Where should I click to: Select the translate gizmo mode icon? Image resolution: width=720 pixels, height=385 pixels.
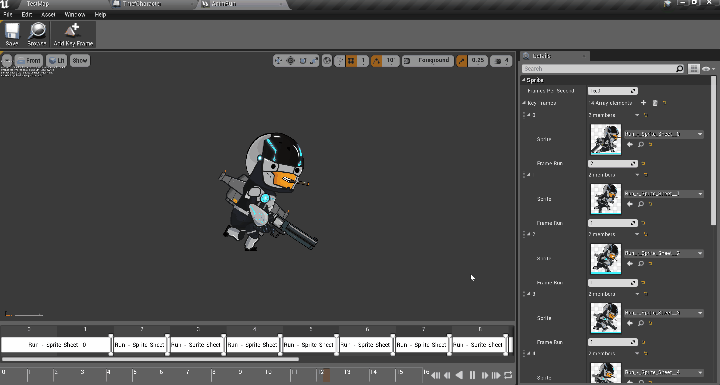[278, 61]
